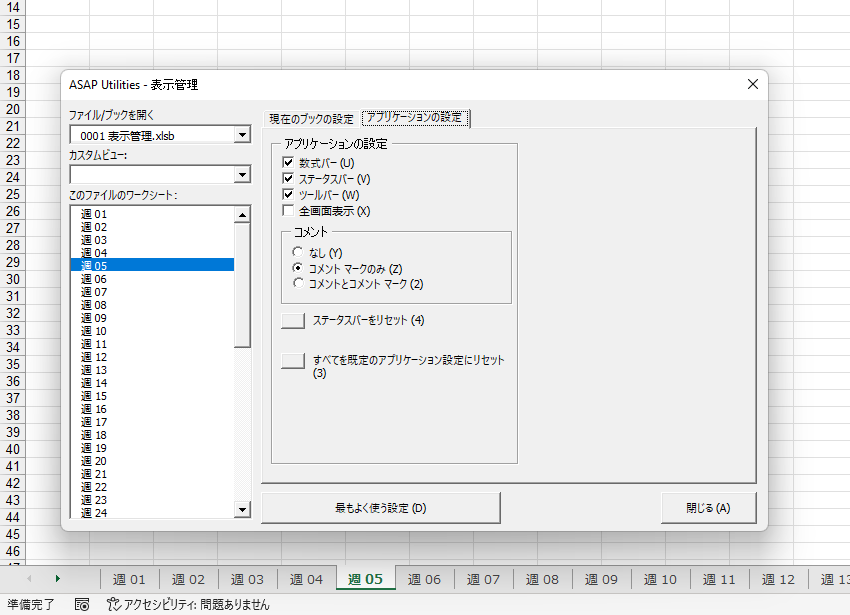Viewport: 850px width, 615px height.
Task: Select 週 12 in the worksheet list
Action: (x=152, y=357)
